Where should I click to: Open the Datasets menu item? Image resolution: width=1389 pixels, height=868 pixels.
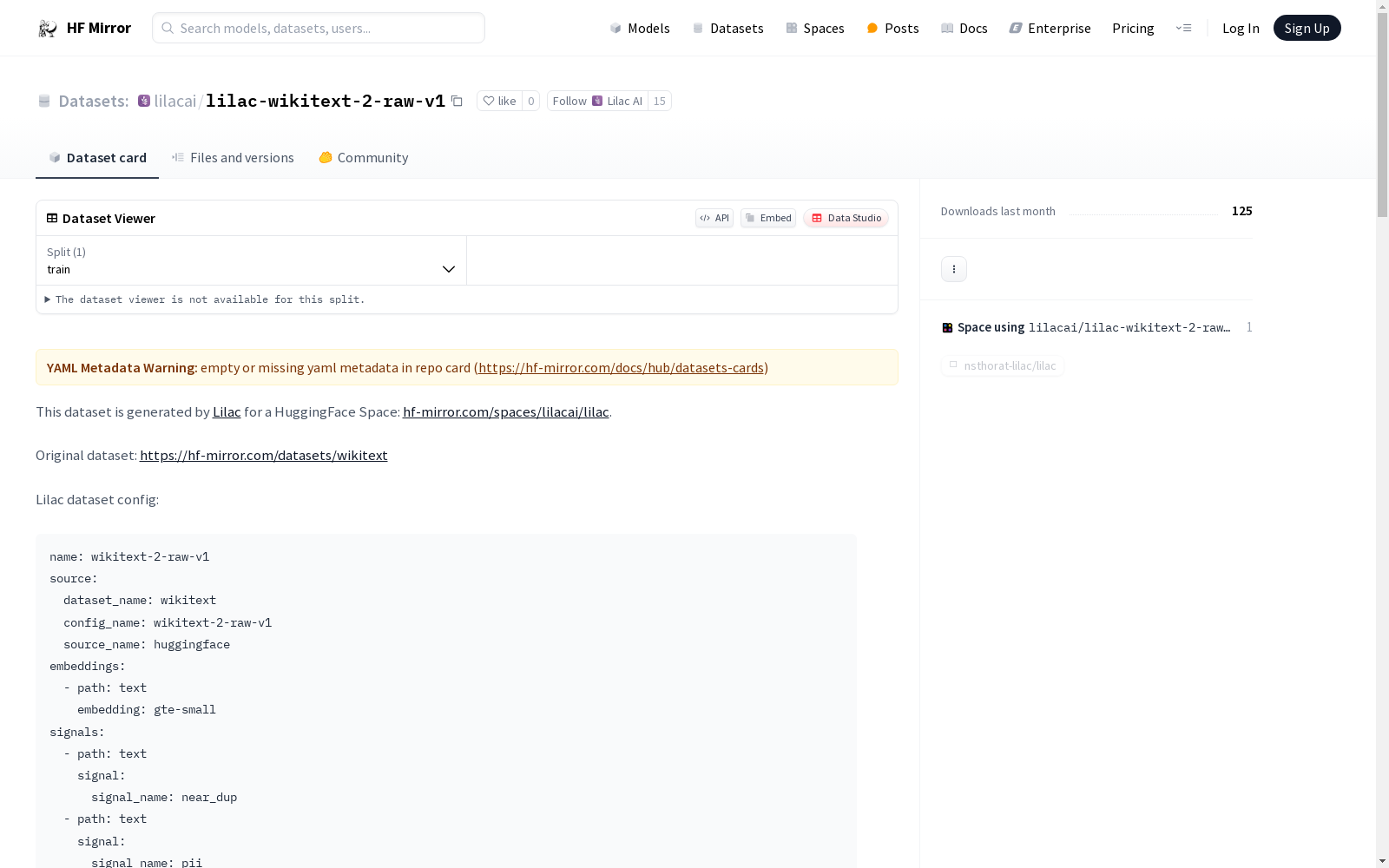(727, 28)
